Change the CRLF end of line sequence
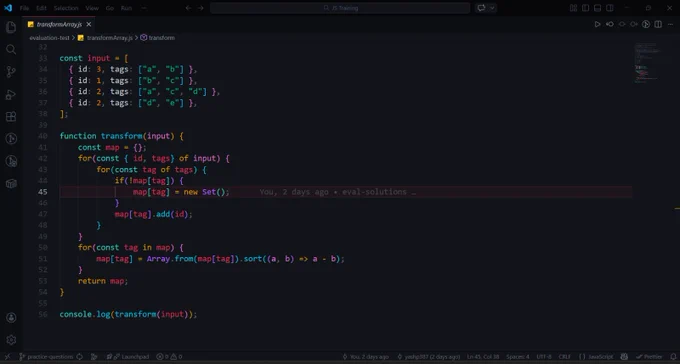This screenshot has height=364, width=680. click(565, 357)
